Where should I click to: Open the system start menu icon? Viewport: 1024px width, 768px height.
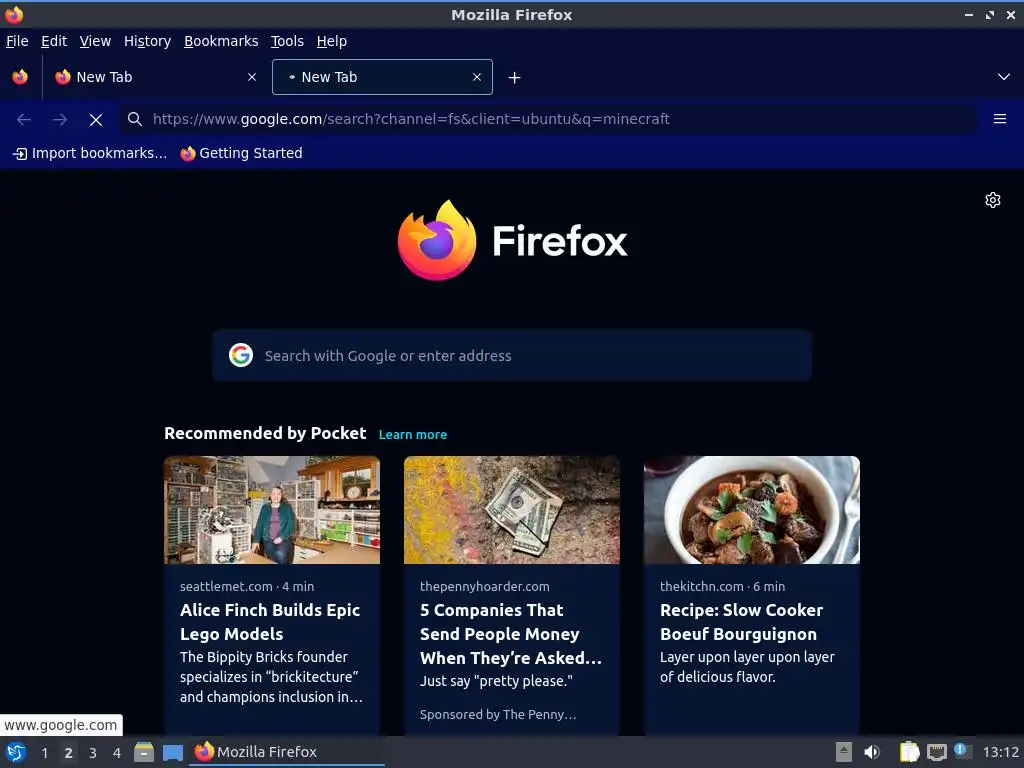(x=16, y=752)
